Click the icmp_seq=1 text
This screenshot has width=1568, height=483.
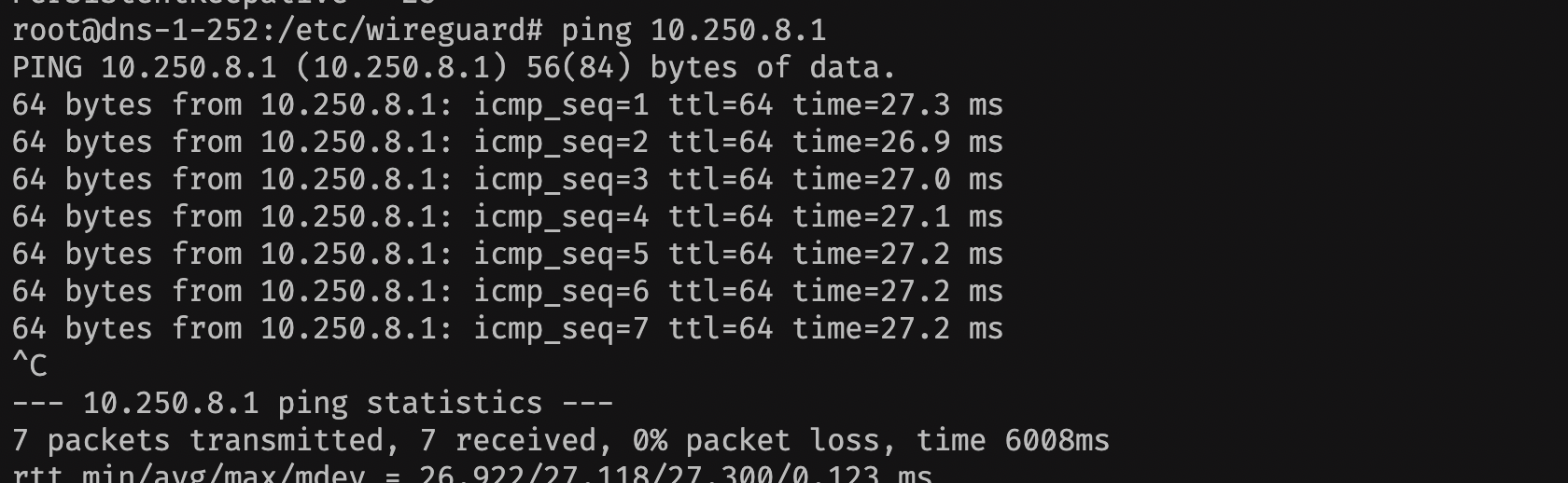coord(561,105)
